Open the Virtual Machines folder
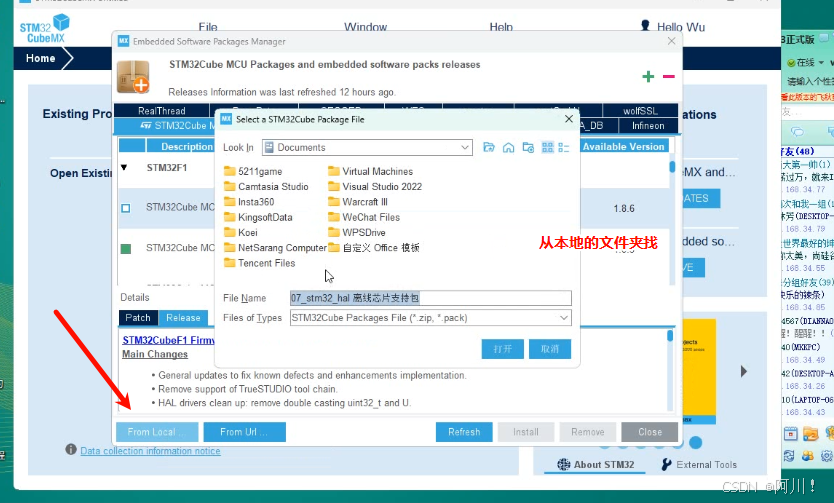The width and height of the screenshot is (834, 503). click(x=370, y=171)
